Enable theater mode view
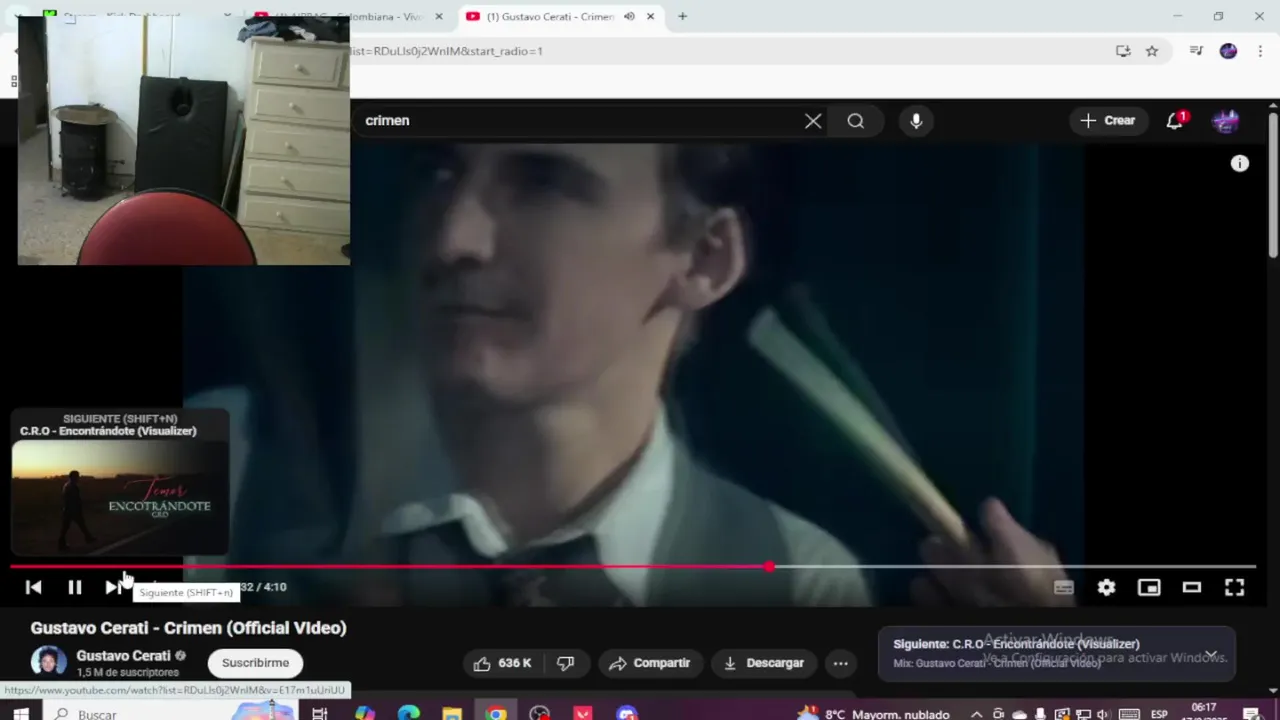The height and width of the screenshot is (720, 1280). (x=1192, y=588)
